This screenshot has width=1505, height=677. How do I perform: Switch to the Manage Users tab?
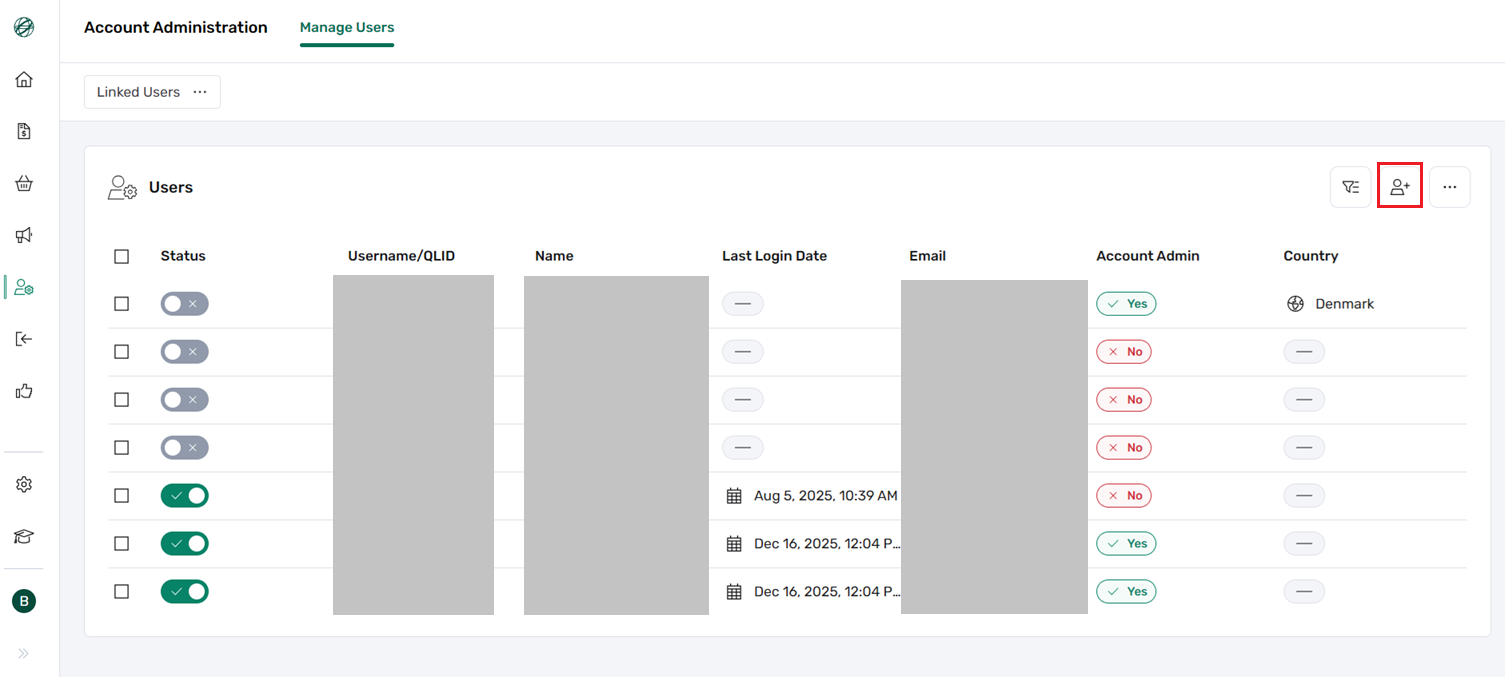pyautogui.click(x=347, y=28)
